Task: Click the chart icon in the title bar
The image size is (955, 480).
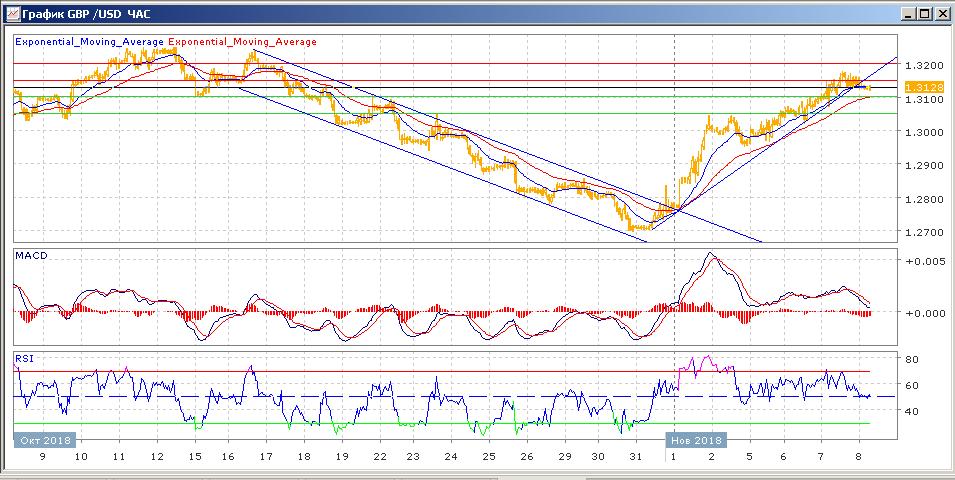Action: pyautogui.click(x=11, y=13)
